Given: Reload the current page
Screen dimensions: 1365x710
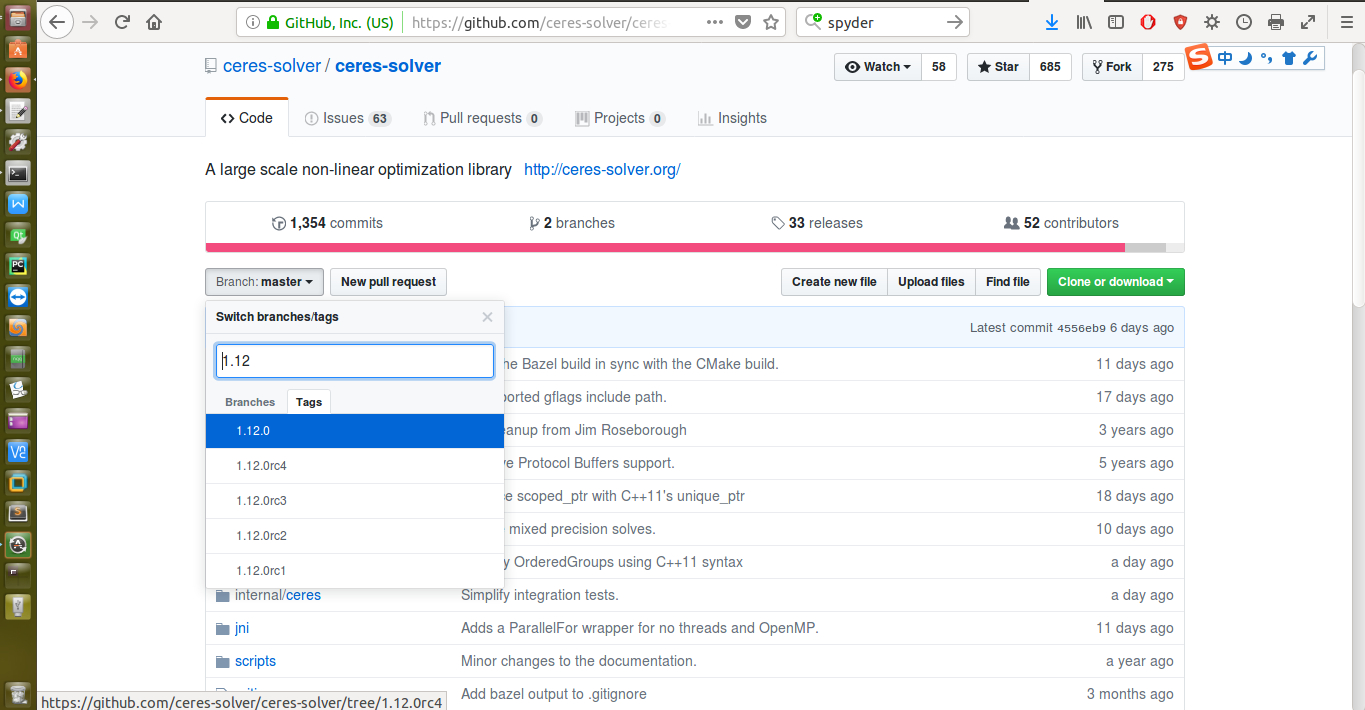Looking at the screenshot, I should click(122, 22).
